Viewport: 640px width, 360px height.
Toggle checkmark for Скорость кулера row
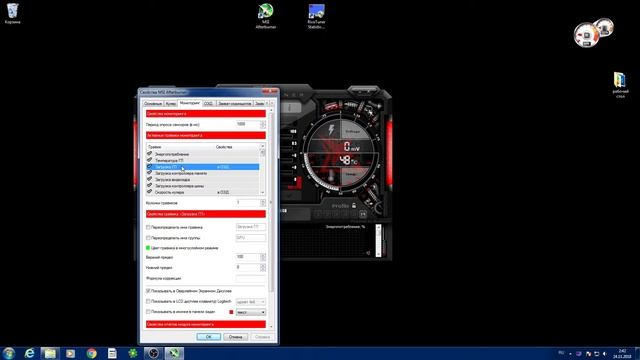[149, 192]
